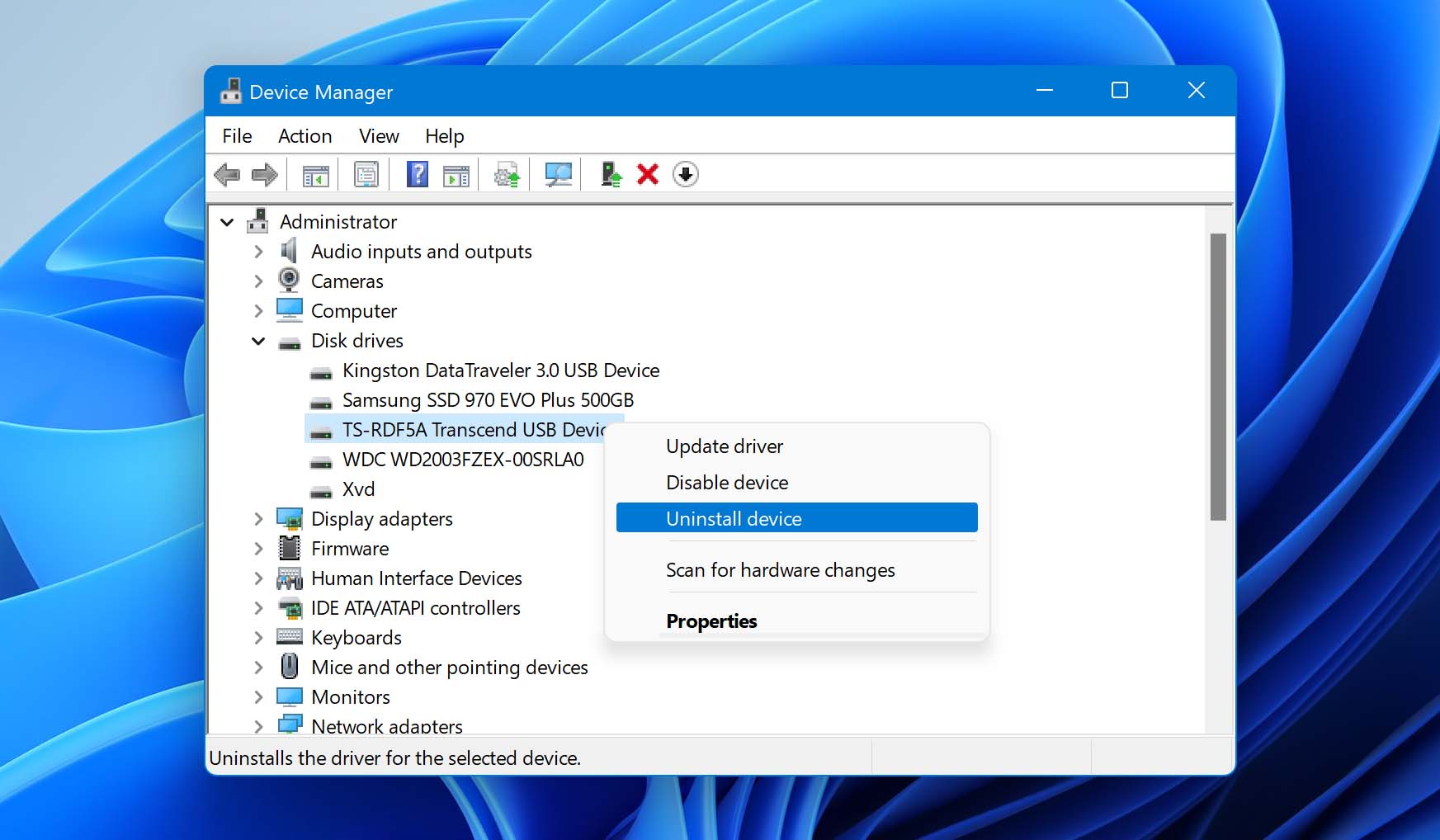This screenshot has height=840, width=1440.
Task: Click the red X Uninstall toolbar icon
Action: [x=647, y=174]
